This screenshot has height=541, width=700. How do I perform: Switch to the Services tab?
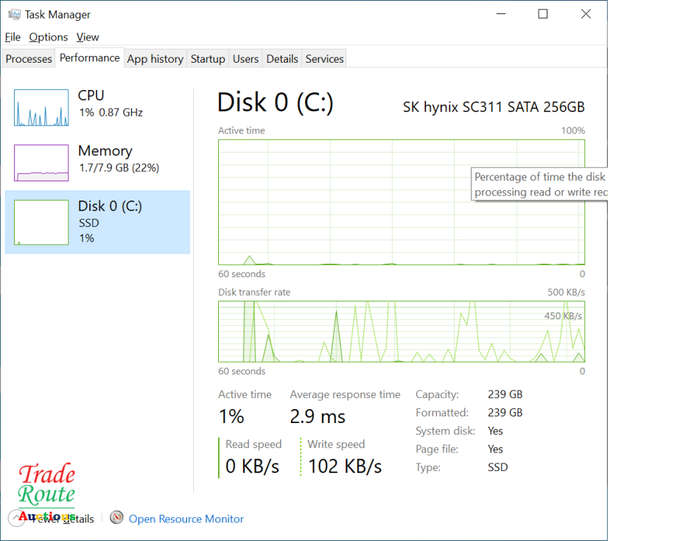pos(325,58)
